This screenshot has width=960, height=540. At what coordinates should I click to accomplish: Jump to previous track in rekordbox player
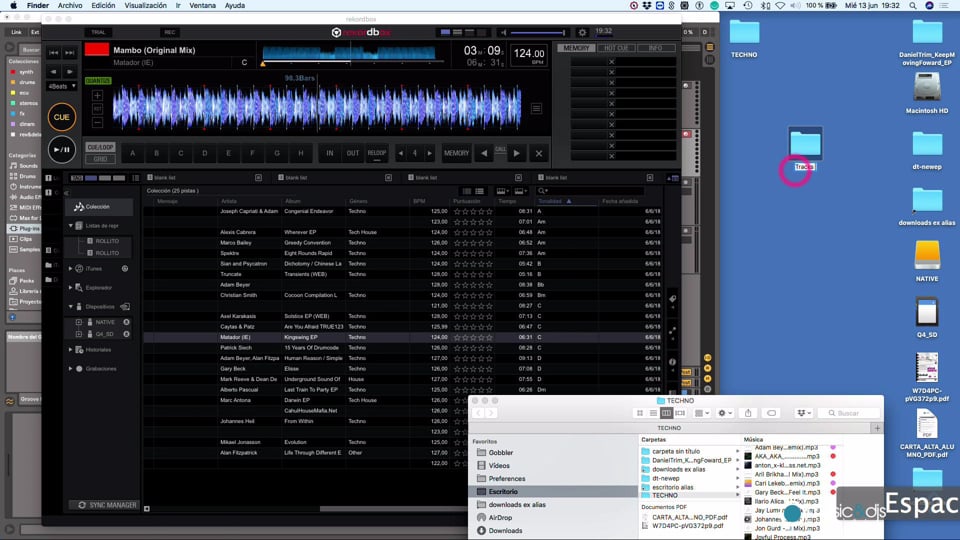54,53
